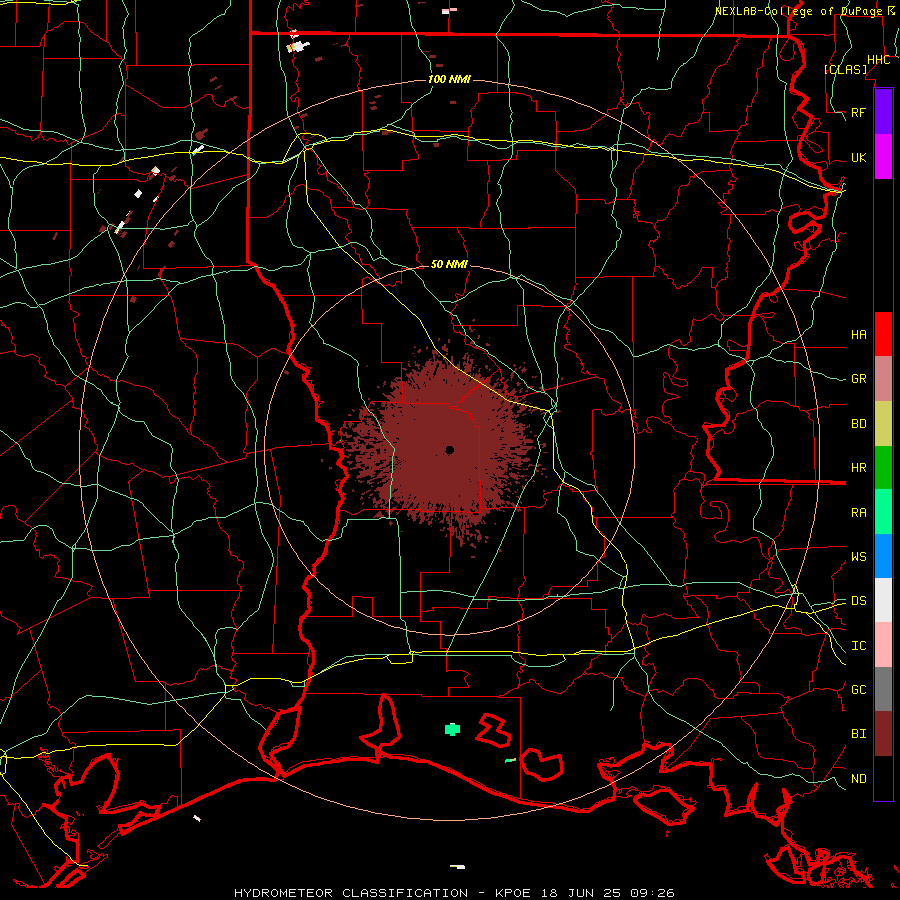The image size is (900, 900).
Task: Click the ND legend label
Action: 859,779
